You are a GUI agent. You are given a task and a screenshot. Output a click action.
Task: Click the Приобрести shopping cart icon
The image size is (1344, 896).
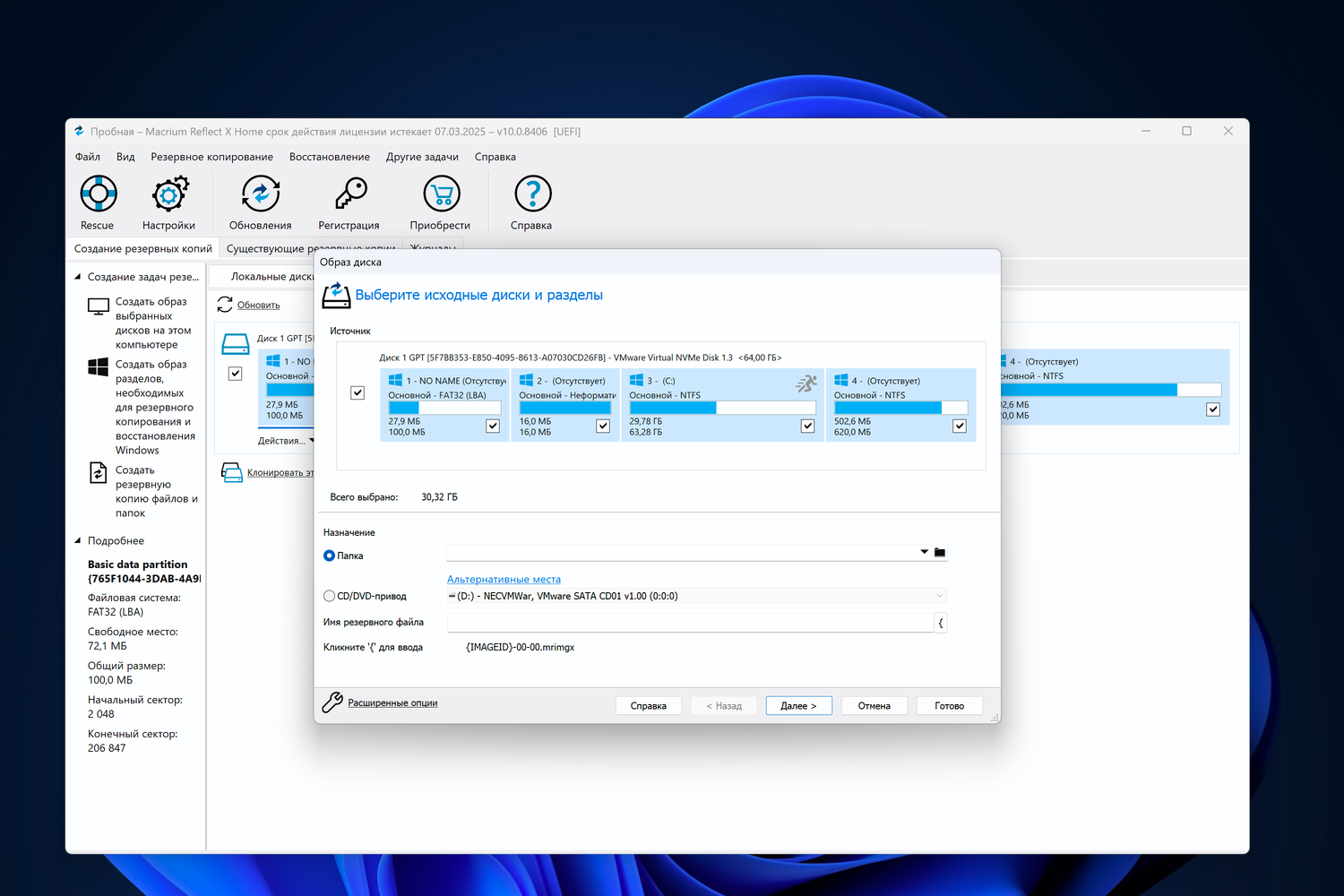coord(441,194)
